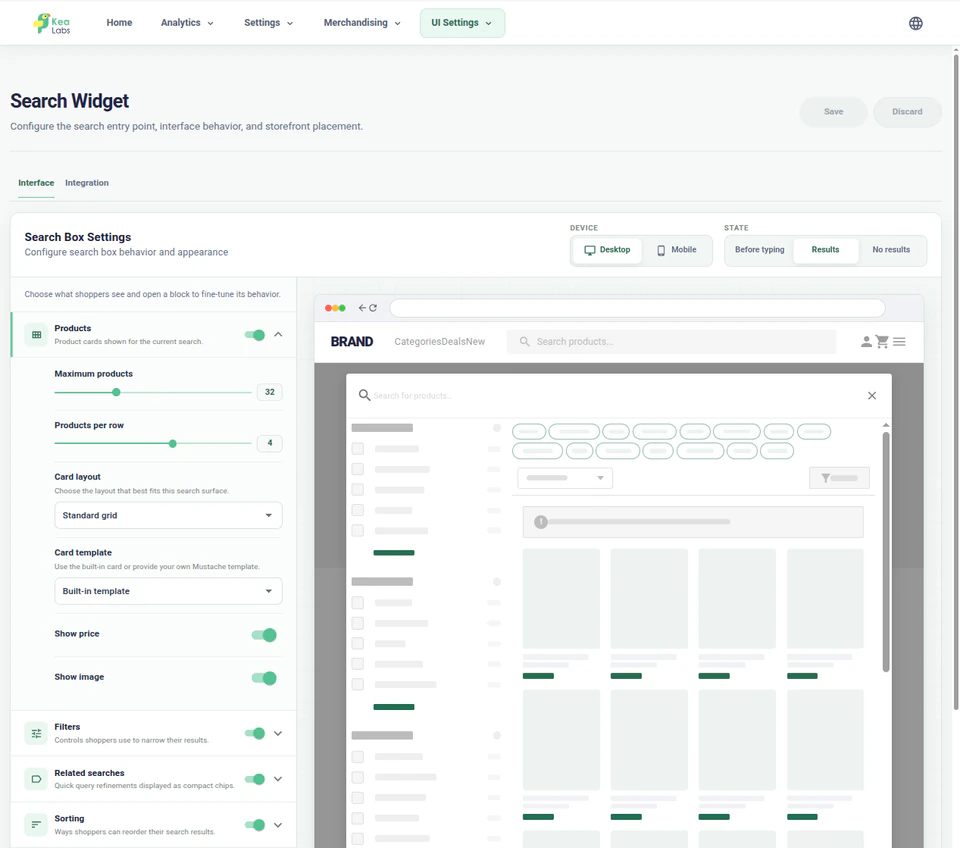The width and height of the screenshot is (960, 848).
Task: Toggle Show image switch
Action: click(x=264, y=678)
